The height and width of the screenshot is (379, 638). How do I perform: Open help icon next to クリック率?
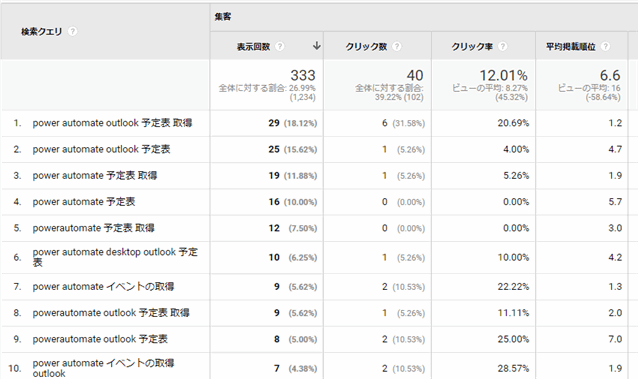(503, 46)
